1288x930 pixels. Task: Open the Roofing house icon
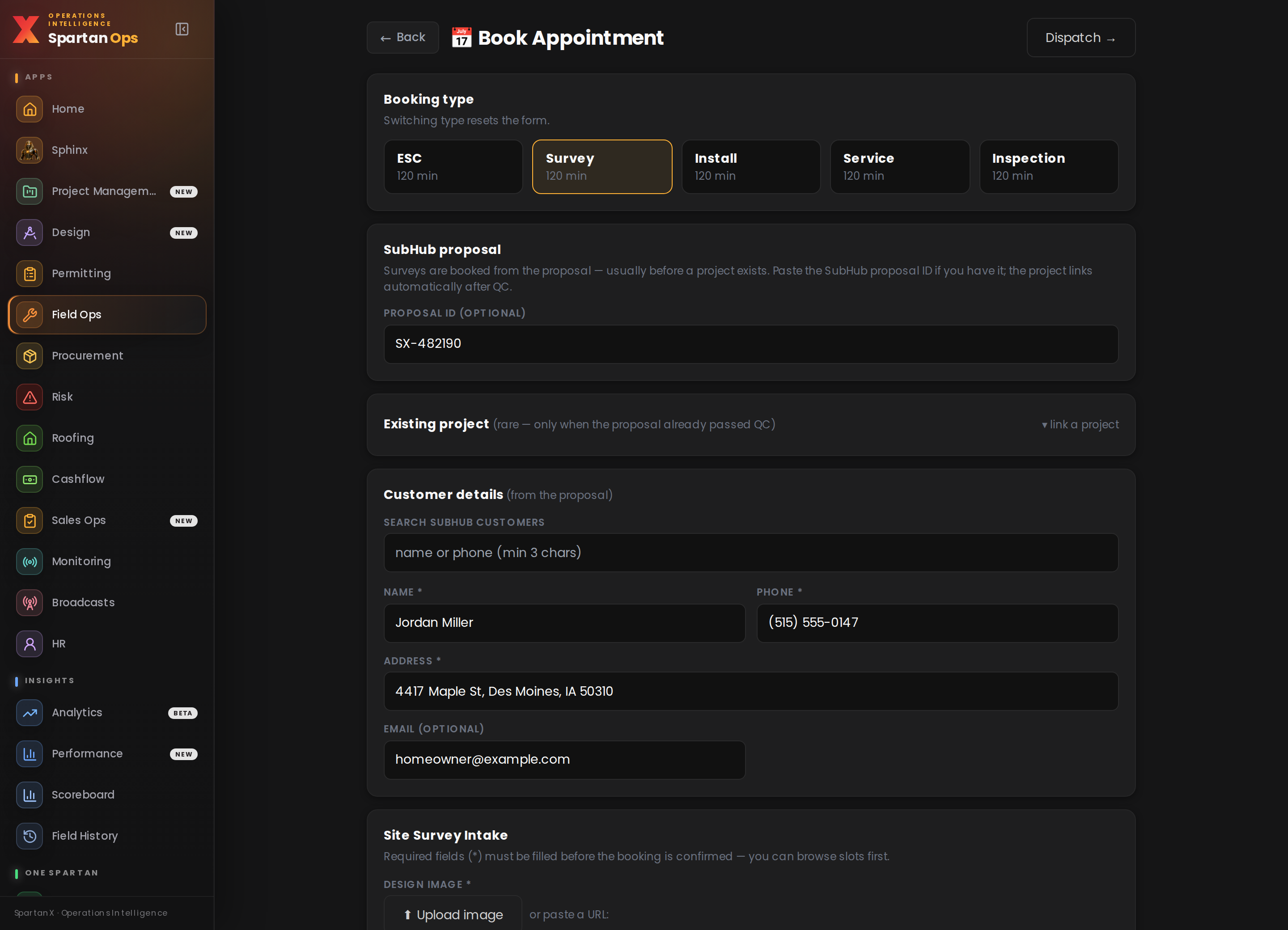click(30, 438)
